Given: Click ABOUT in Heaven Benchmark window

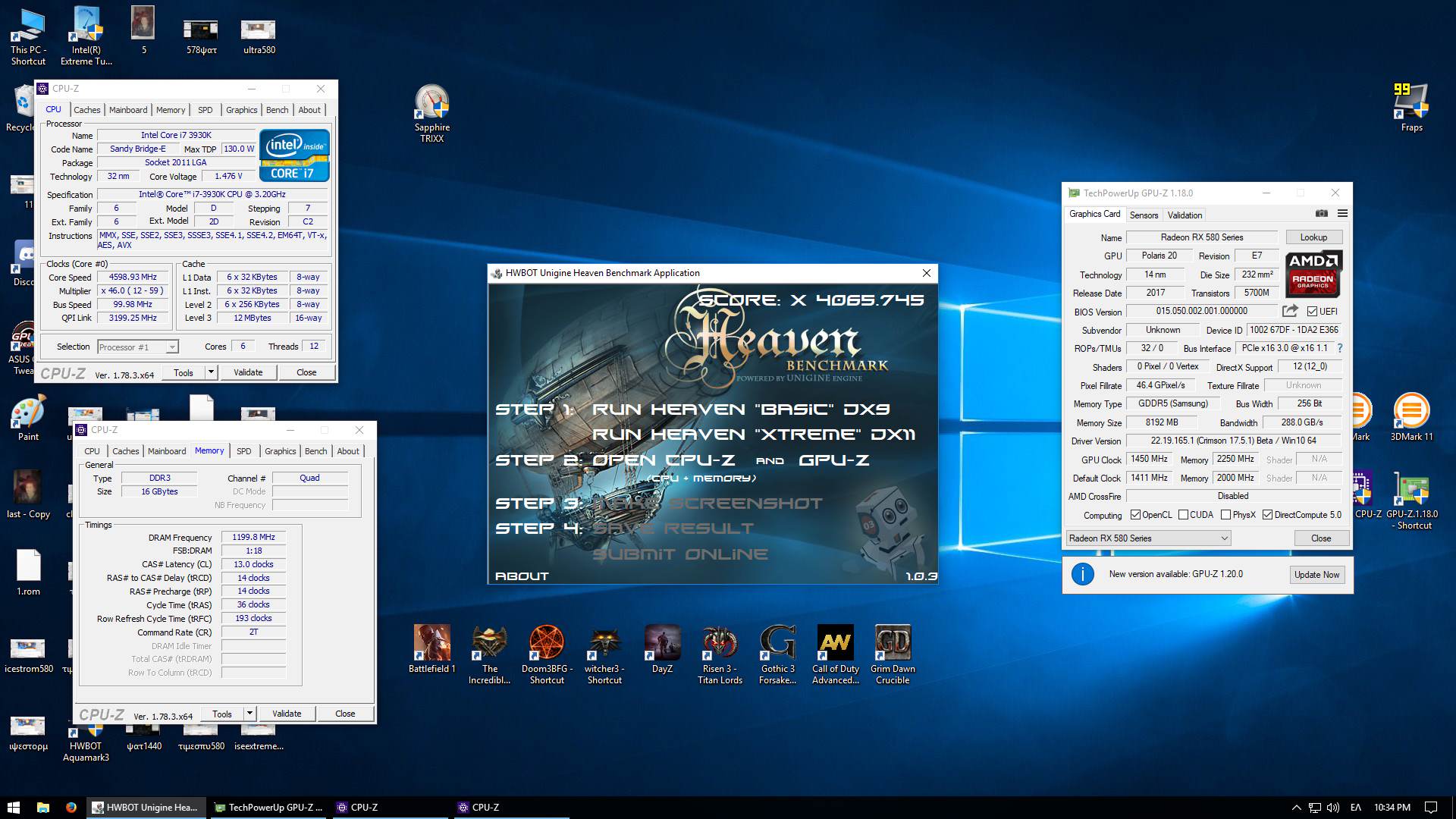Looking at the screenshot, I should [522, 576].
